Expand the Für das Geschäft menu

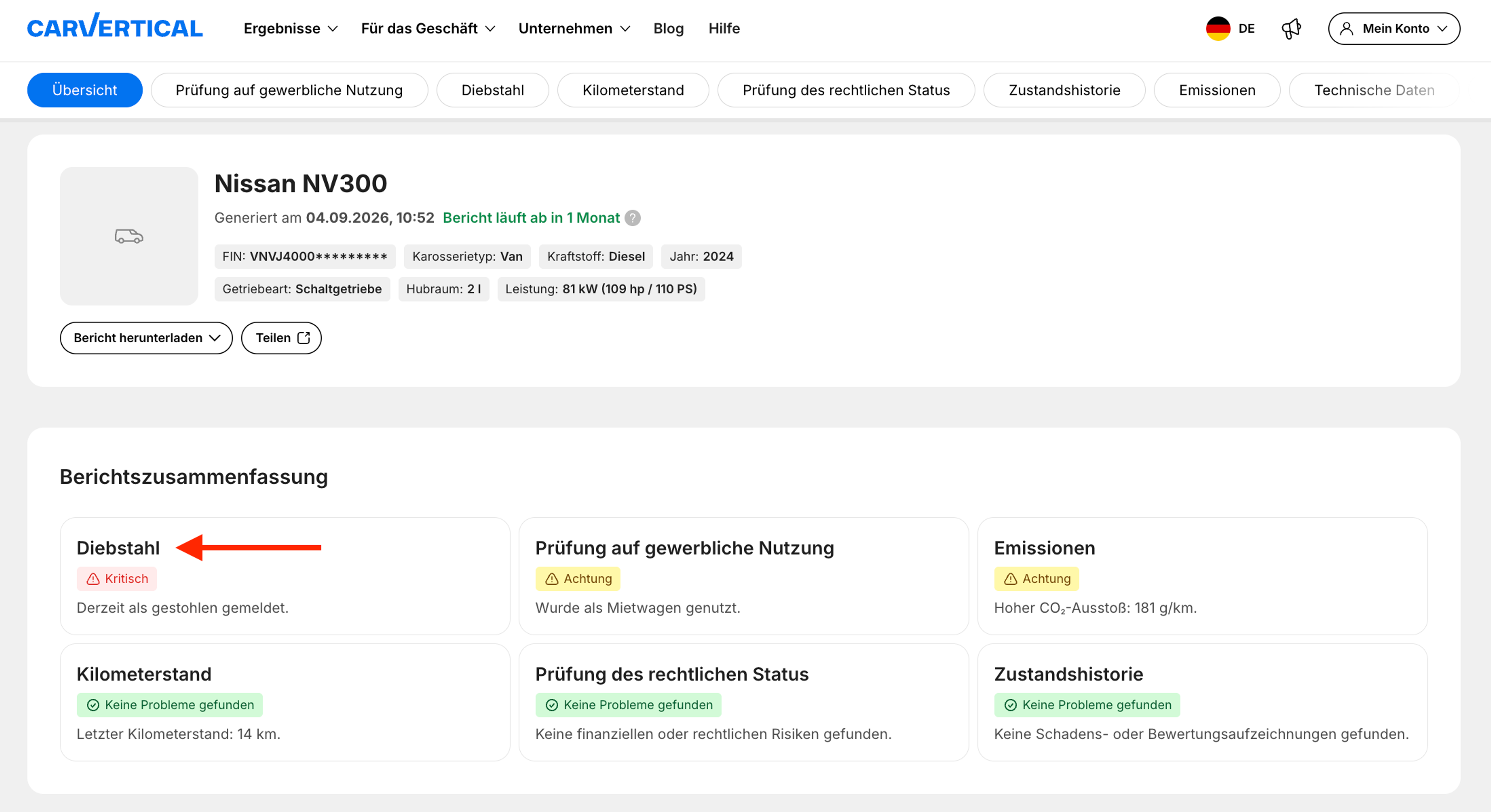(428, 28)
